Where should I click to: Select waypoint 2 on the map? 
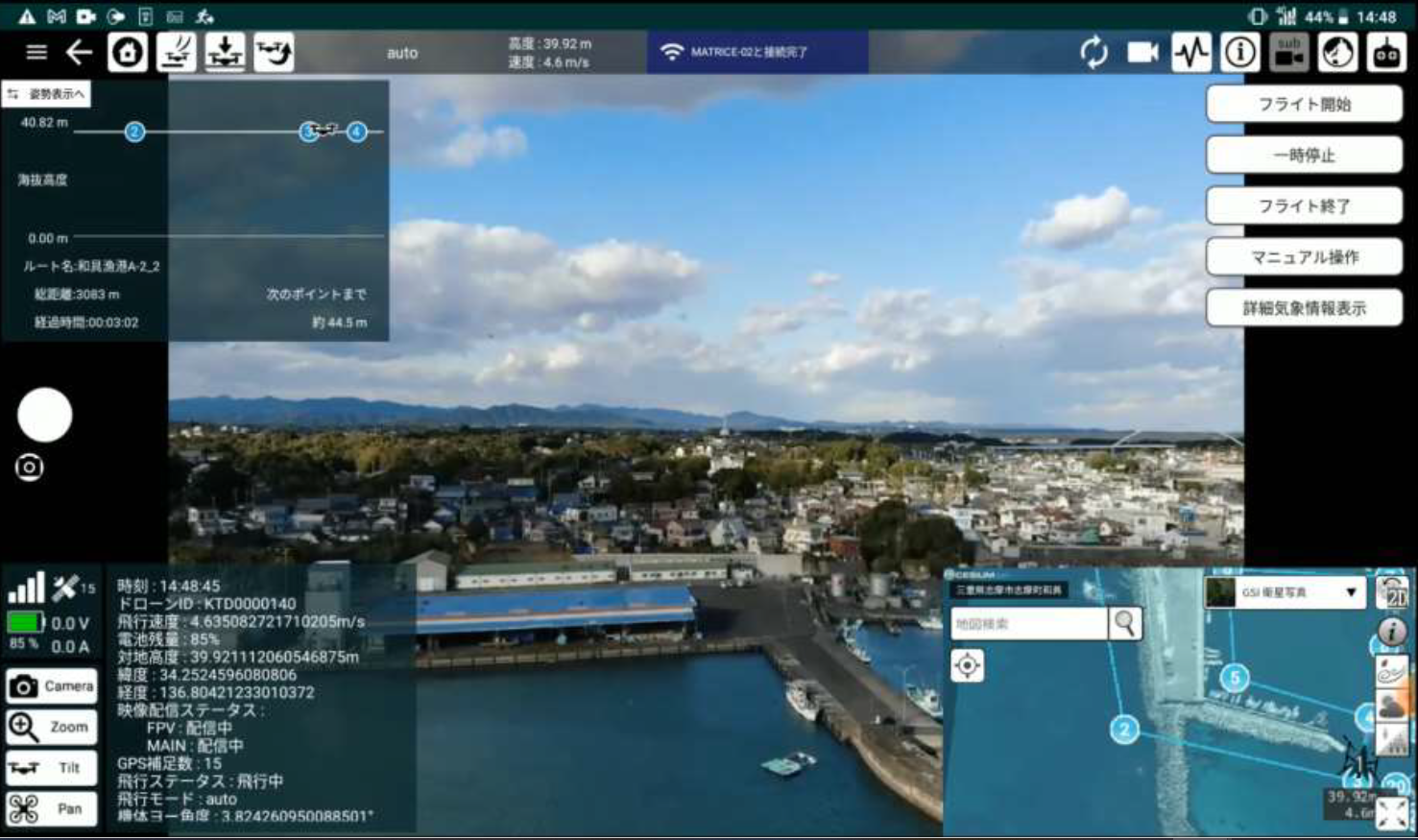click(1124, 730)
